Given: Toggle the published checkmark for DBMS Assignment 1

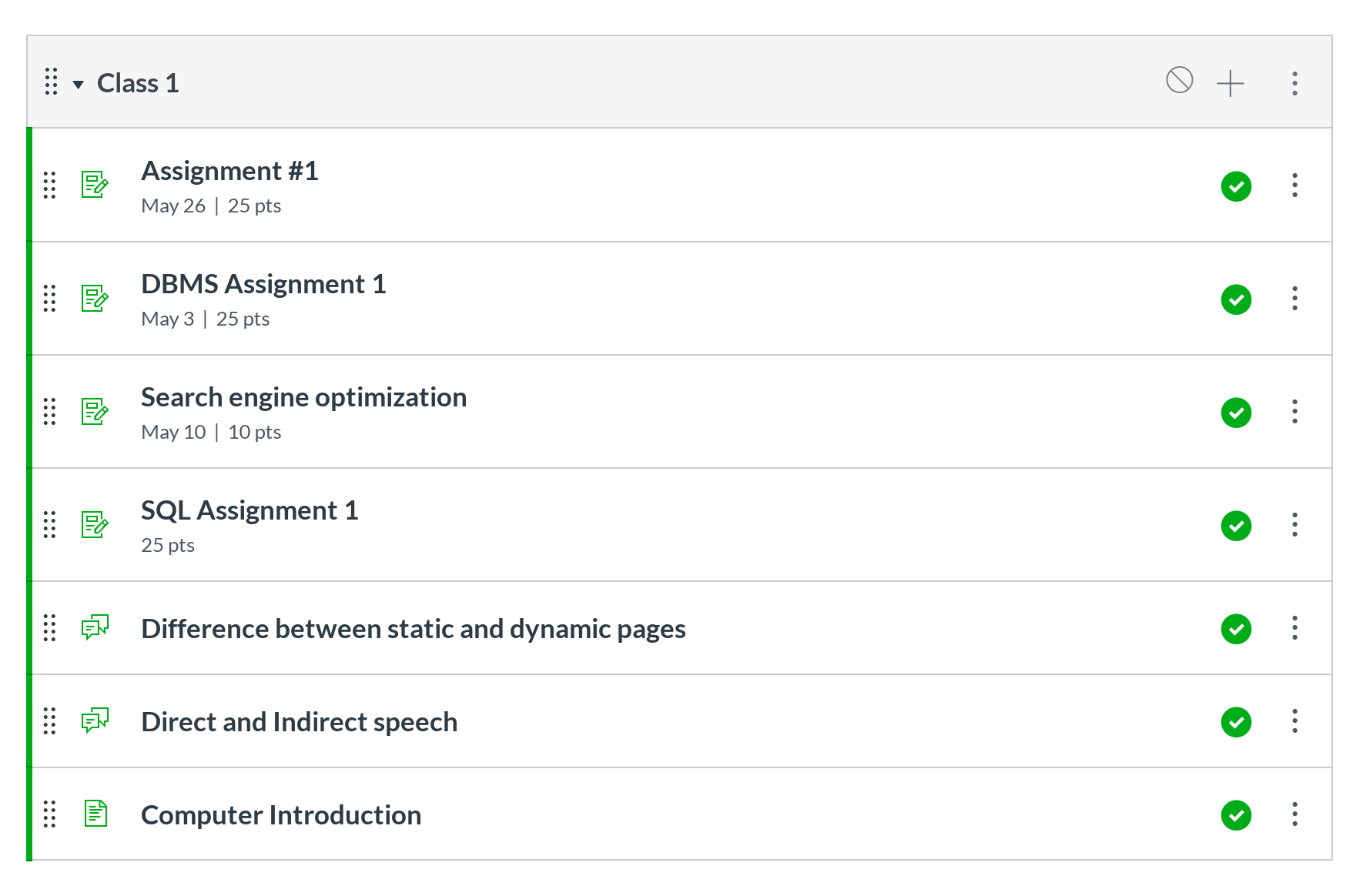Looking at the screenshot, I should (1236, 299).
